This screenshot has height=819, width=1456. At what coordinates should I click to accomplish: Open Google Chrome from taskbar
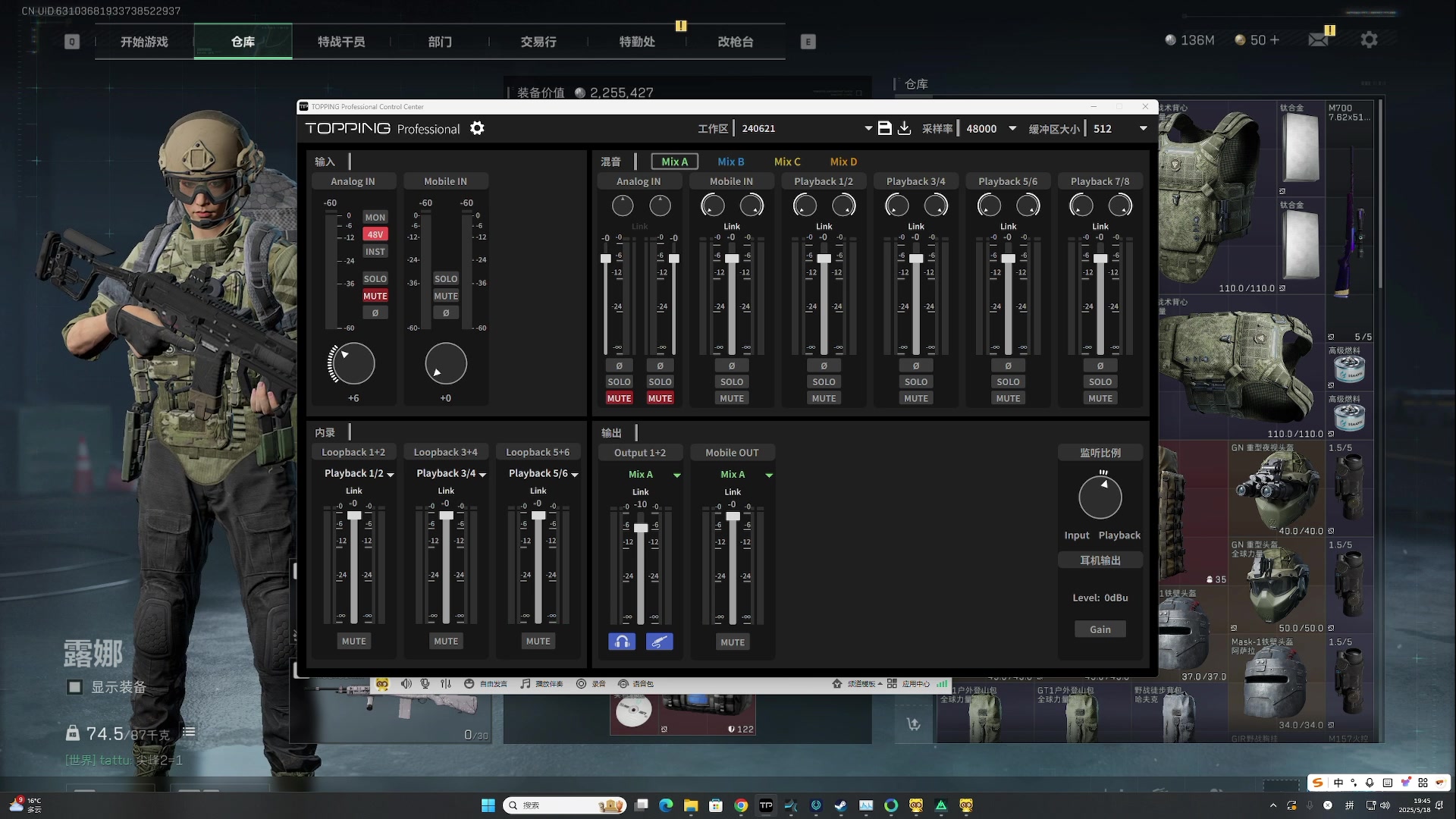pos(741,805)
